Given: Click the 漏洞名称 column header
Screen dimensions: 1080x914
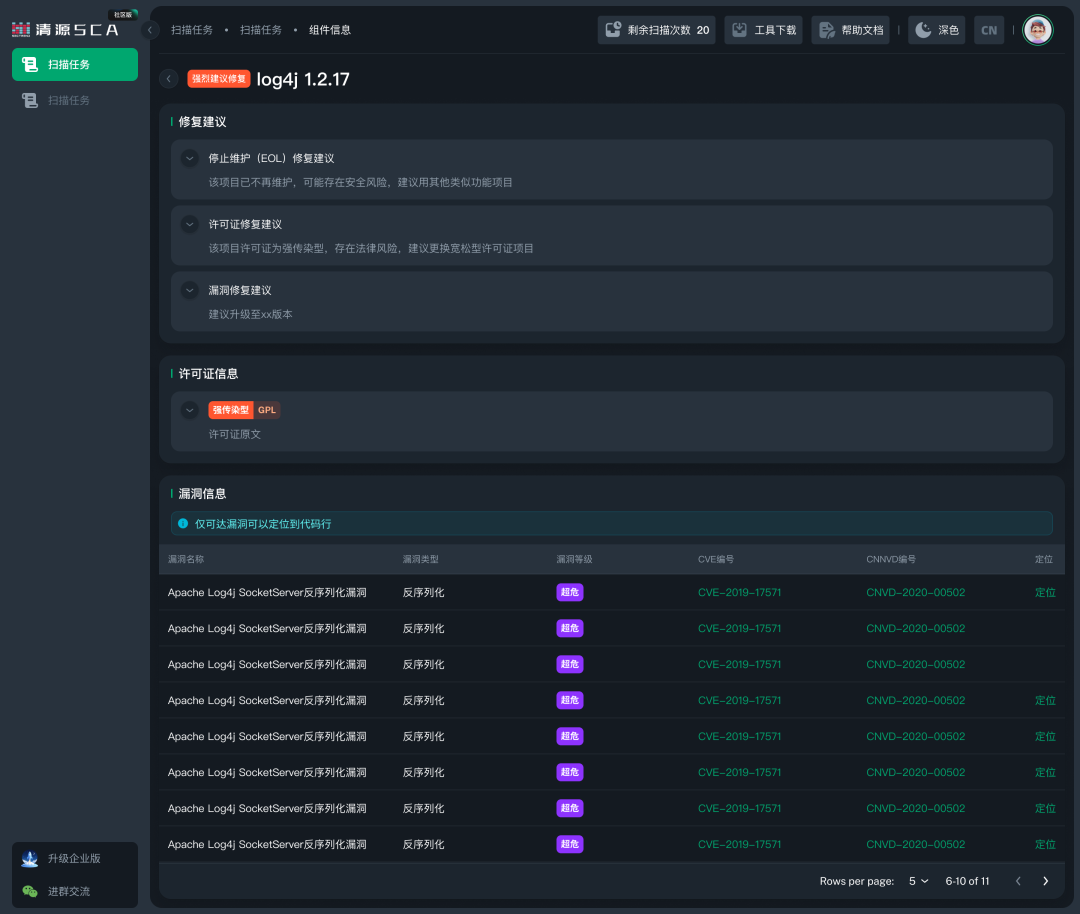Looking at the screenshot, I should click(186, 559).
